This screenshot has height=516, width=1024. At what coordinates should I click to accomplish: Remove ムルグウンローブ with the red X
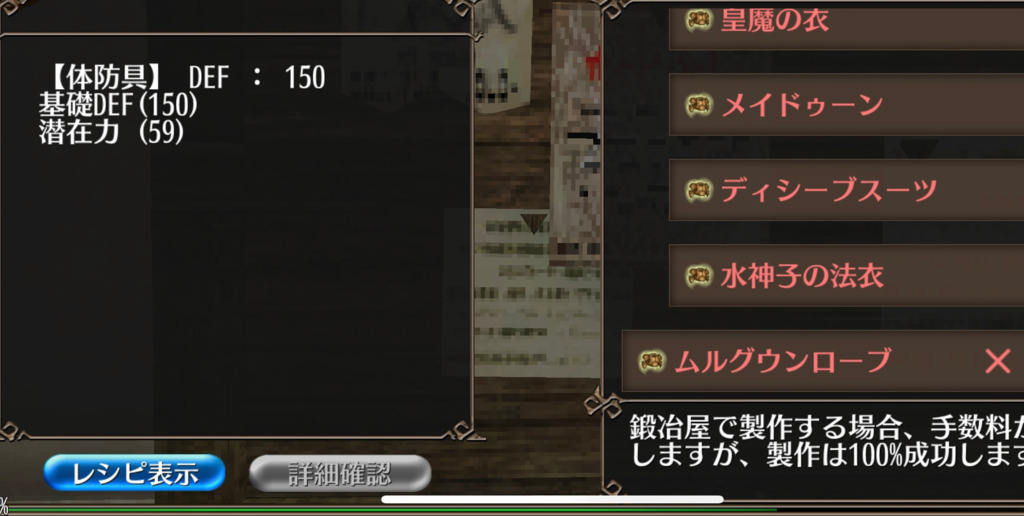(997, 361)
